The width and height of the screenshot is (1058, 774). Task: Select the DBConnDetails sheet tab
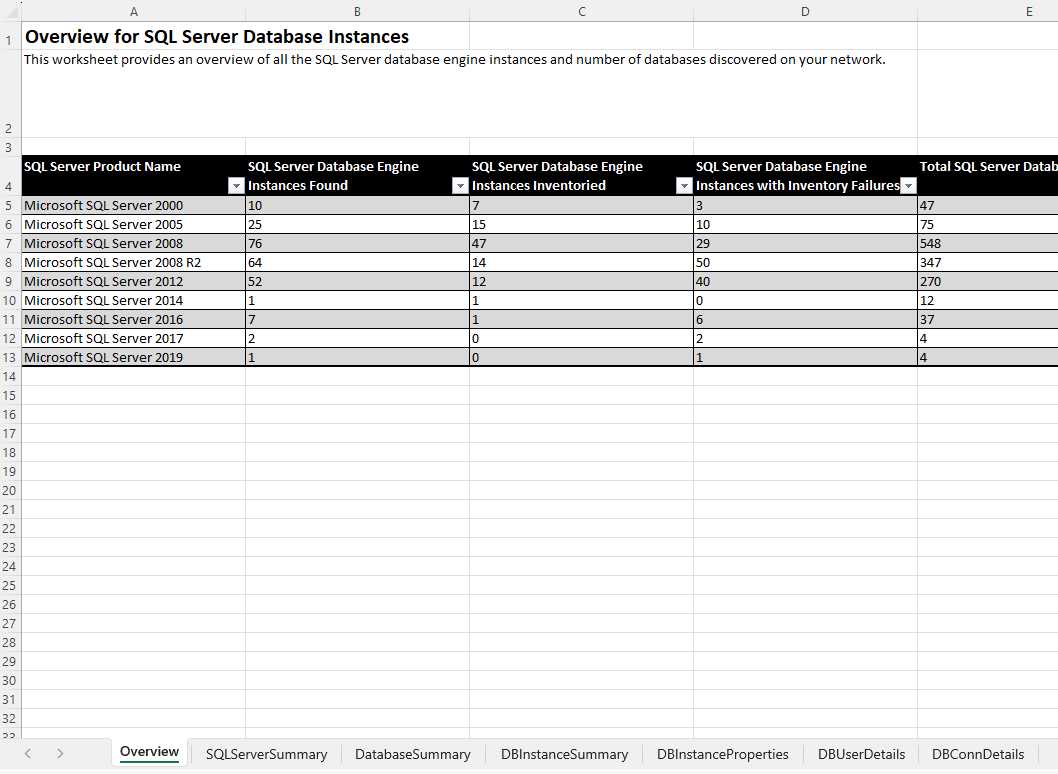(x=978, y=754)
